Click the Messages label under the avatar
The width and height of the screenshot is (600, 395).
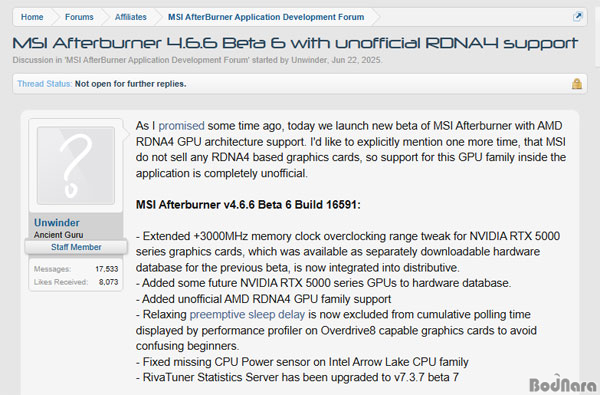tap(52, 269)
